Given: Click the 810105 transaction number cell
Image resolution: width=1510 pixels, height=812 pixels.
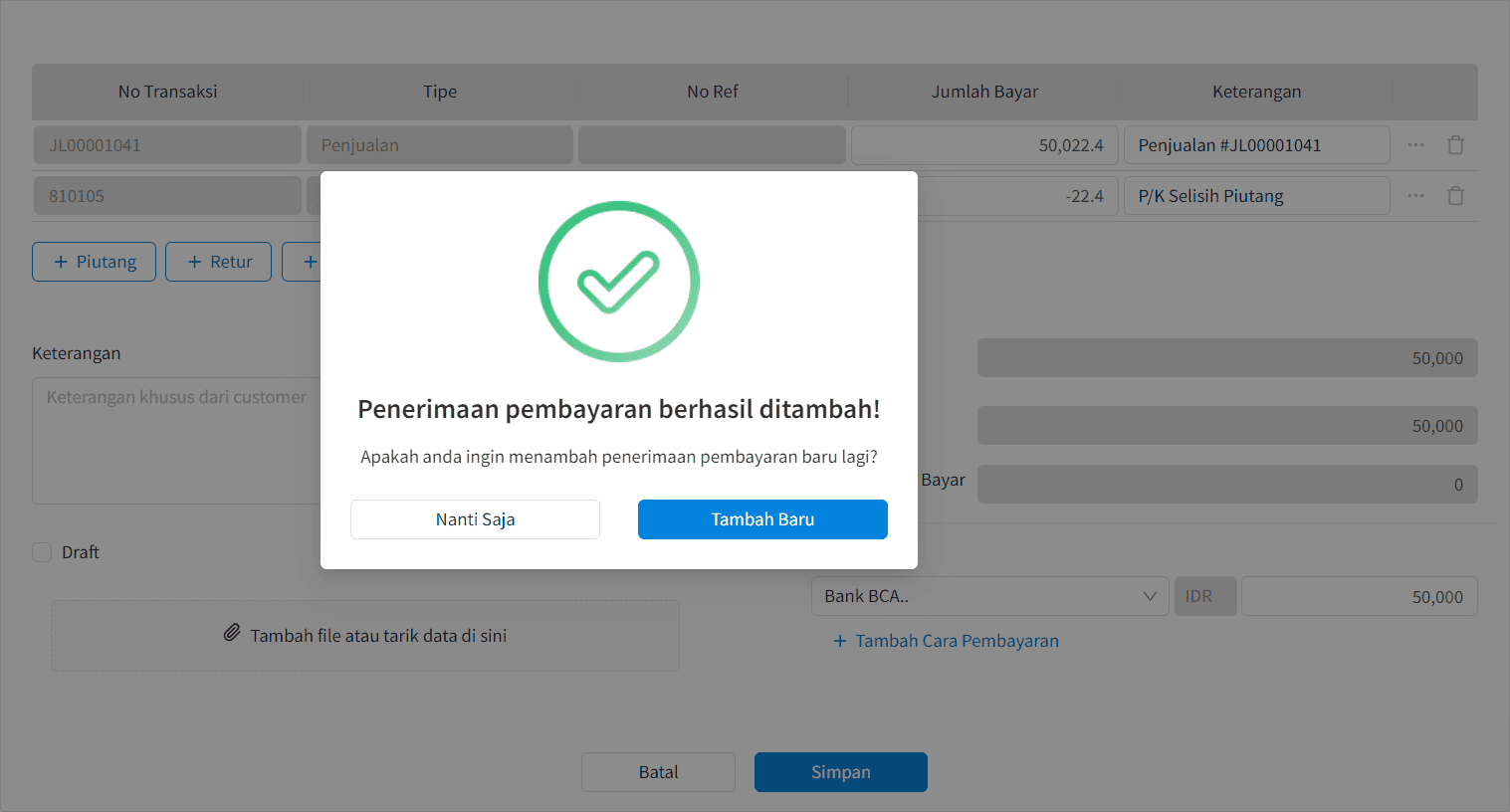Looking at the screenshot, I should (x=167, y=196).
